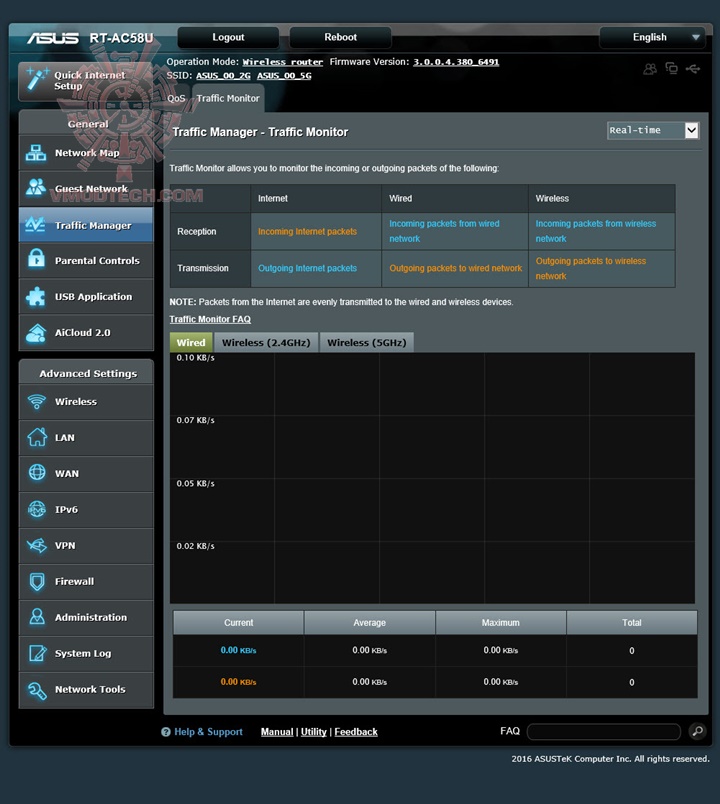Click the VPN arrows icon
Image resolution: width=720 pixels, height=804 pixels.
click(37, 545)
